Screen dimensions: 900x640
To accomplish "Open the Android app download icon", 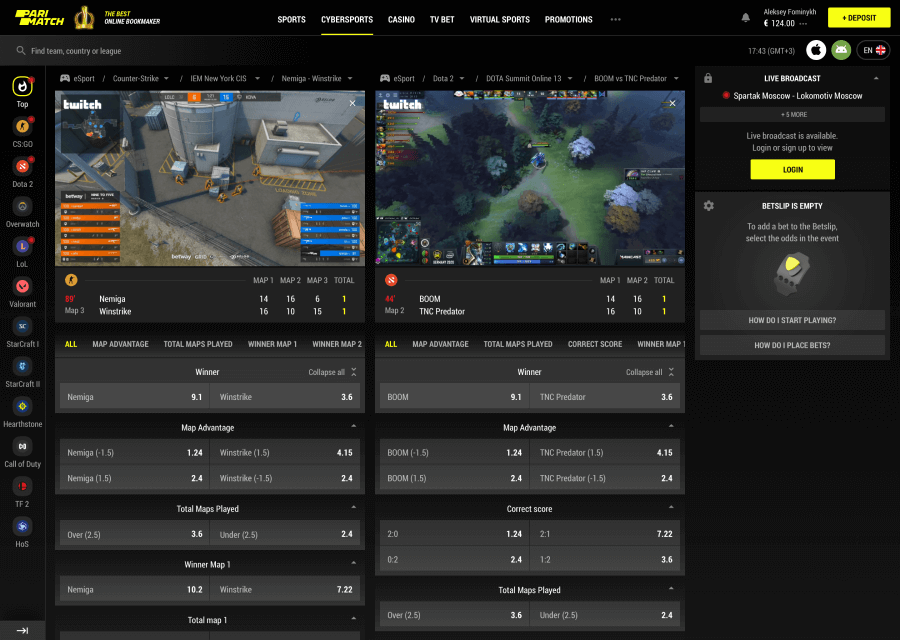I will [x=841, y=51].
